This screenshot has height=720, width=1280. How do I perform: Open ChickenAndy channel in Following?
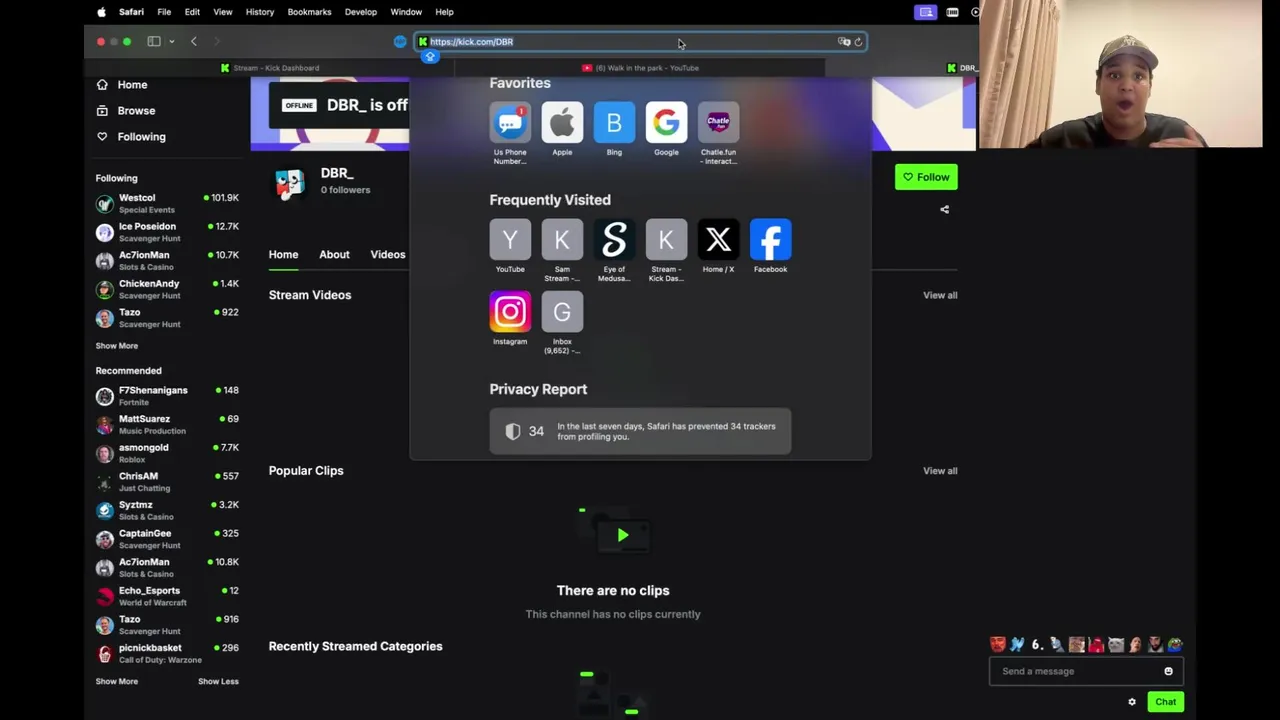[x=167, y=289]
